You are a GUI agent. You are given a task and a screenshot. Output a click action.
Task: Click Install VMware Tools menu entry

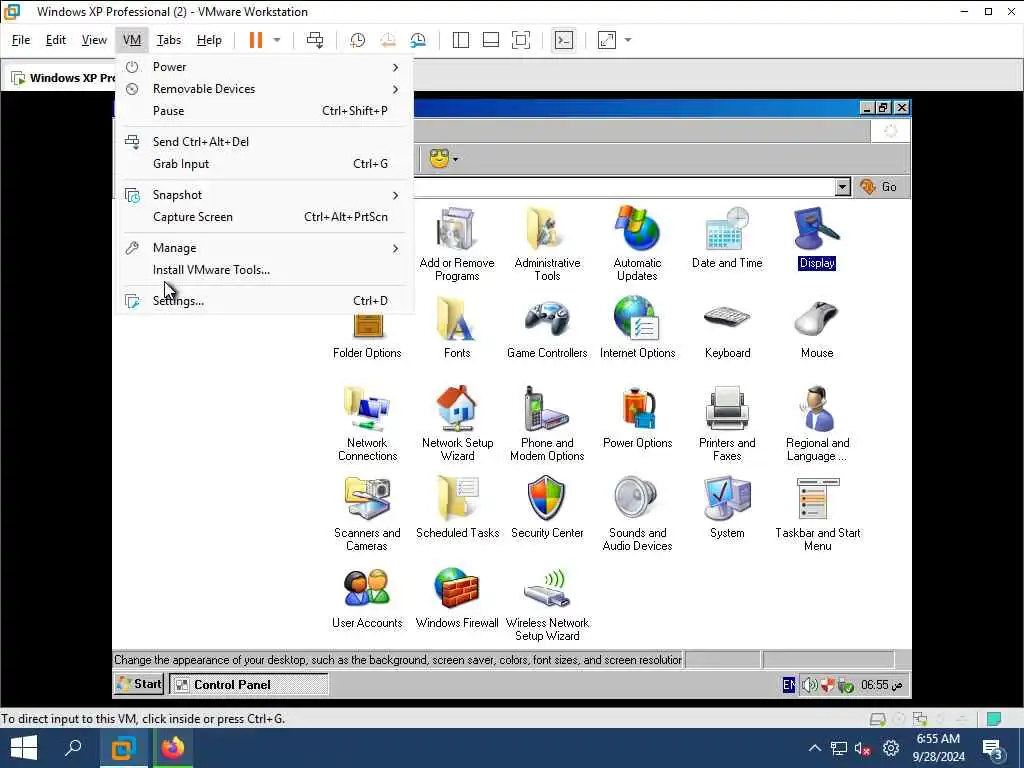coord(264,270)
